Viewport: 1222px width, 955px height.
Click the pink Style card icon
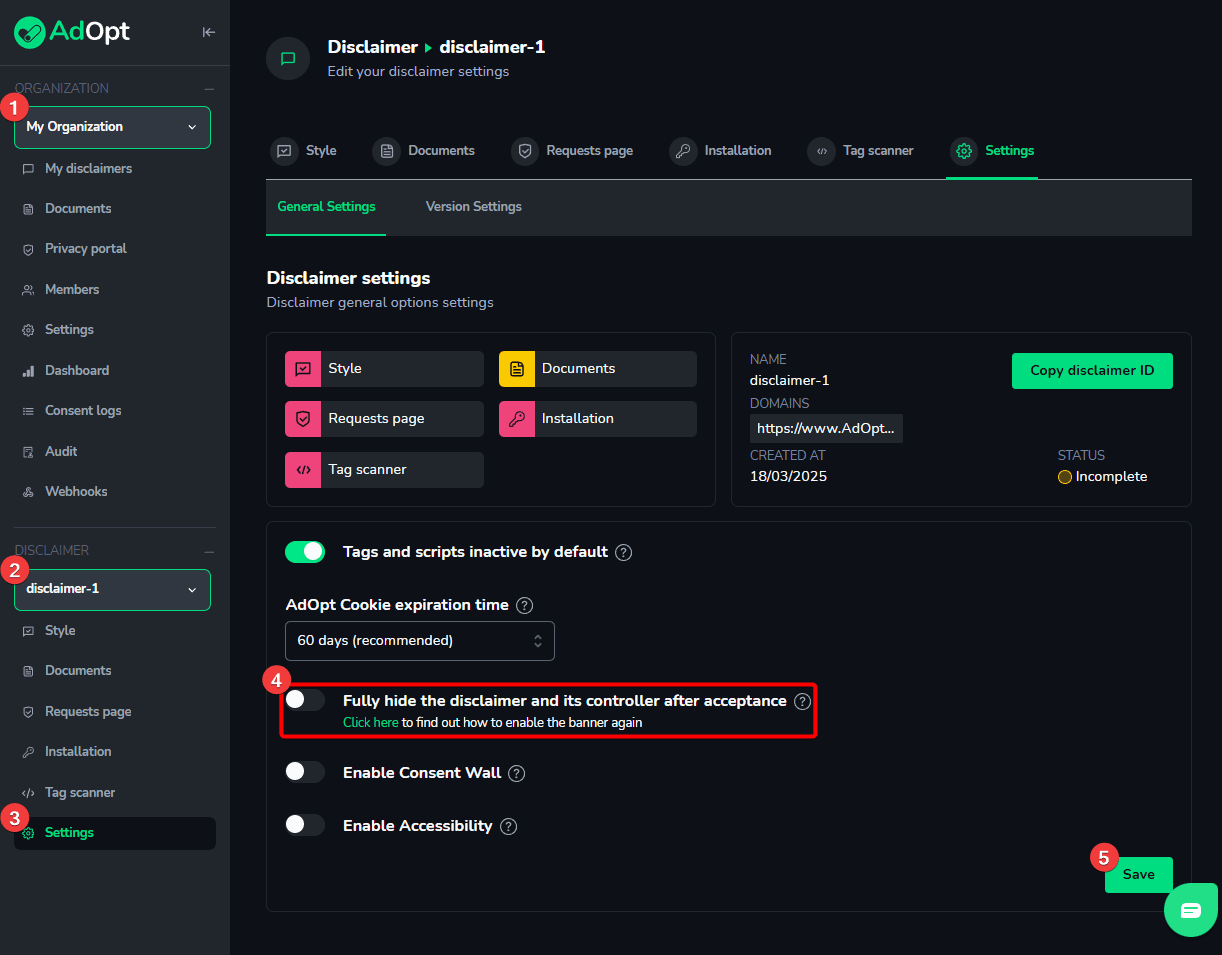[303, 369]
